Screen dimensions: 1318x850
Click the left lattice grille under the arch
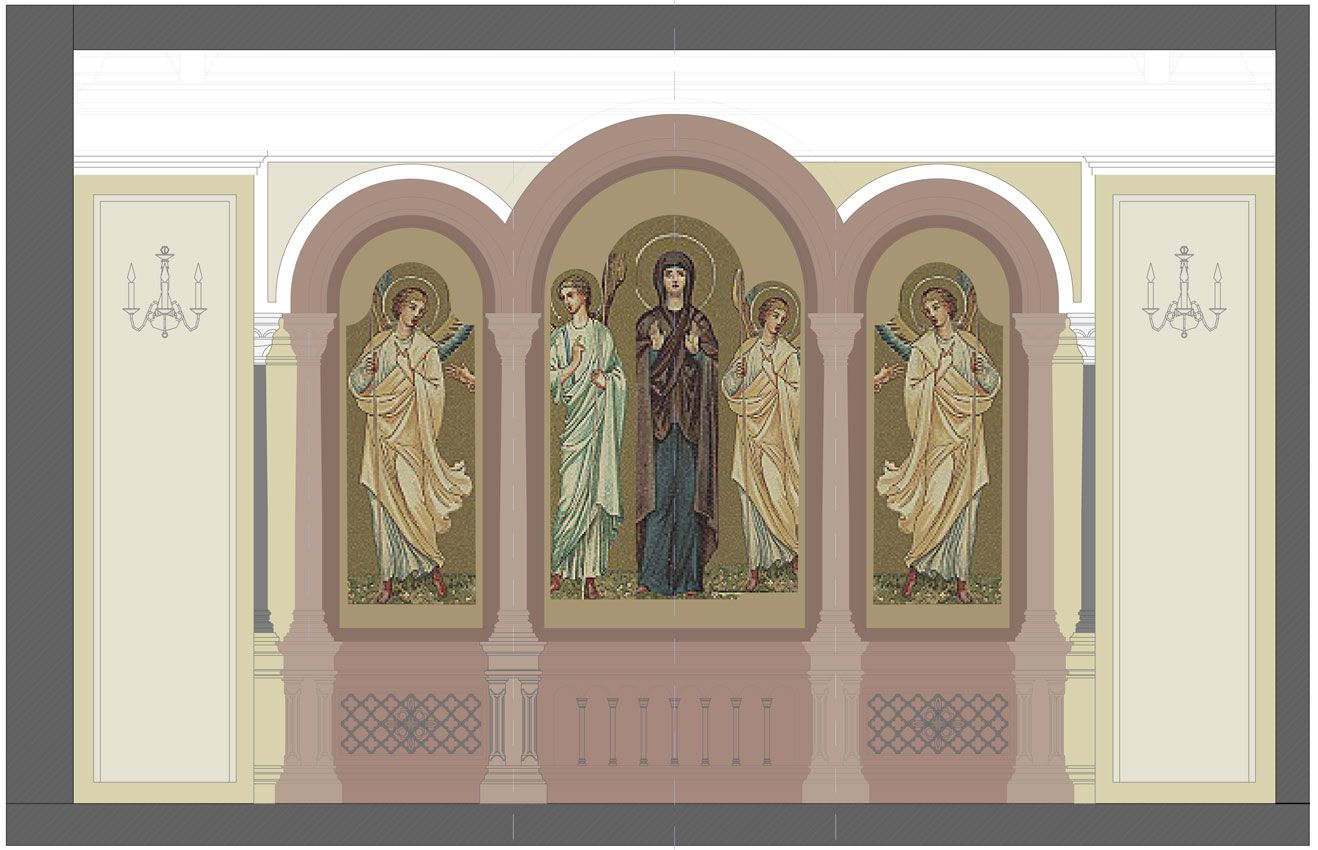coord(411,723)
